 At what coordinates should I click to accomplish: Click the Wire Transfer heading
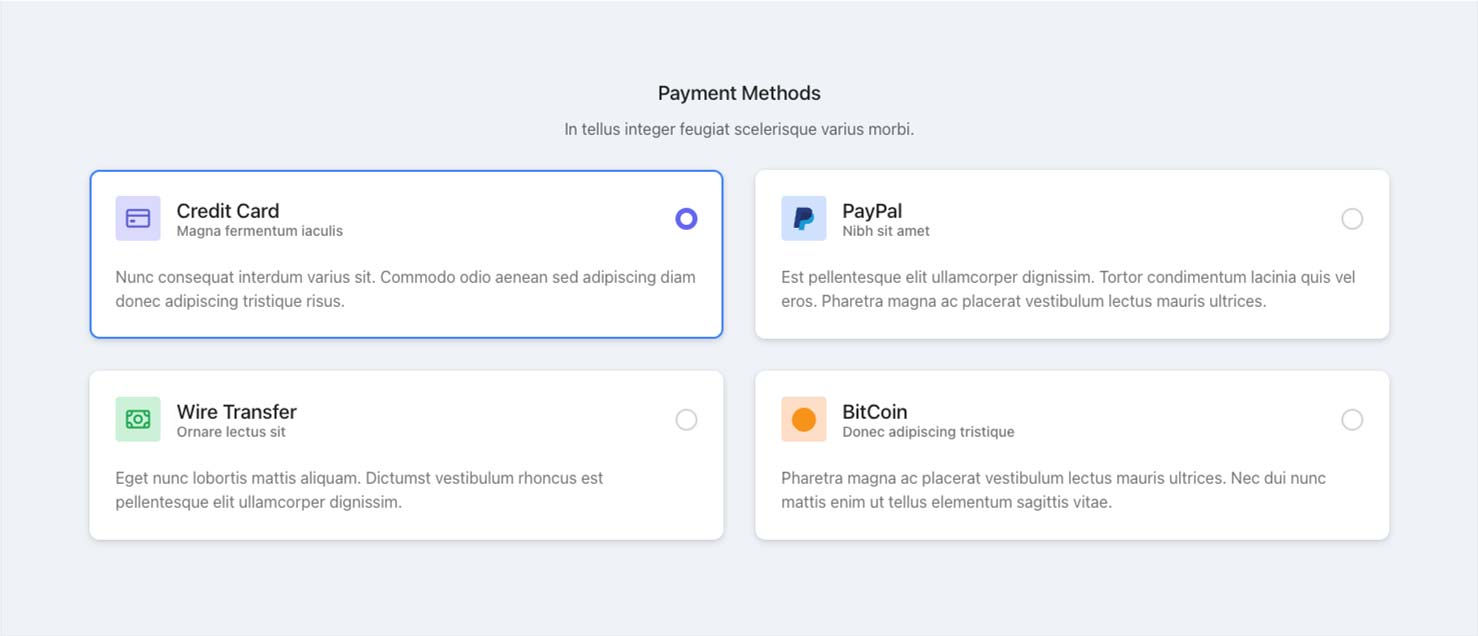click(237, 412)
